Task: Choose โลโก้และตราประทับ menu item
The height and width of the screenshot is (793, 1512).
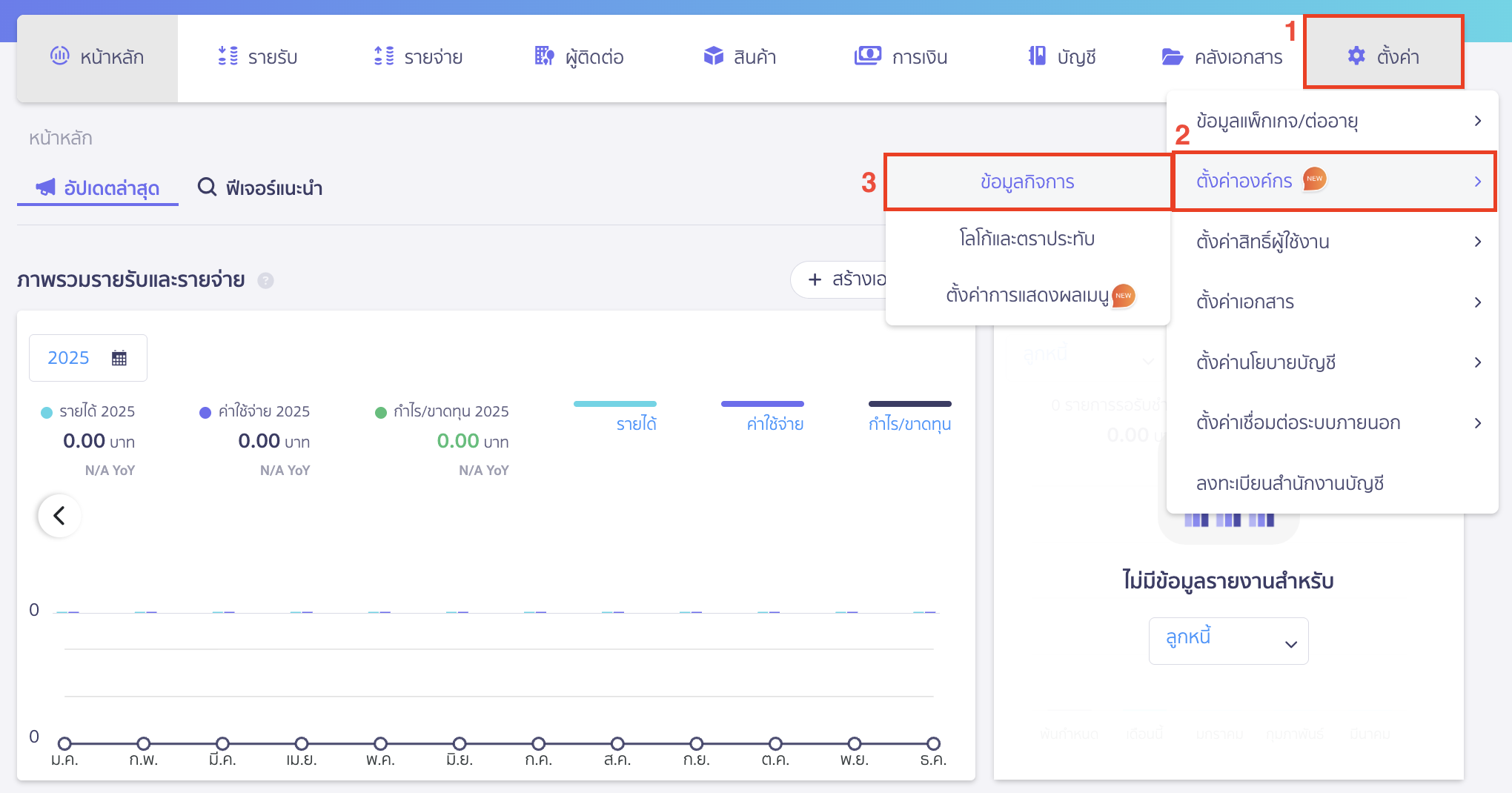Action: tap(1027, 239)
